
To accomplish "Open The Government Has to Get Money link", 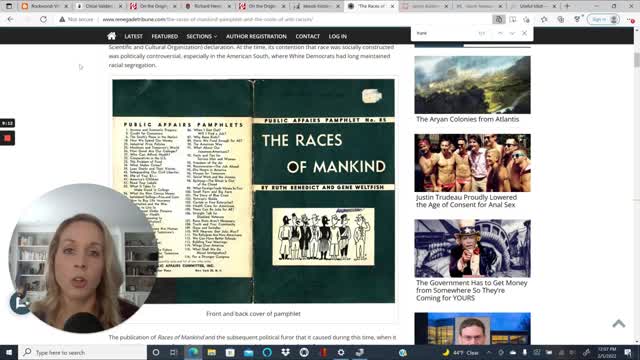I will (472, 290).
